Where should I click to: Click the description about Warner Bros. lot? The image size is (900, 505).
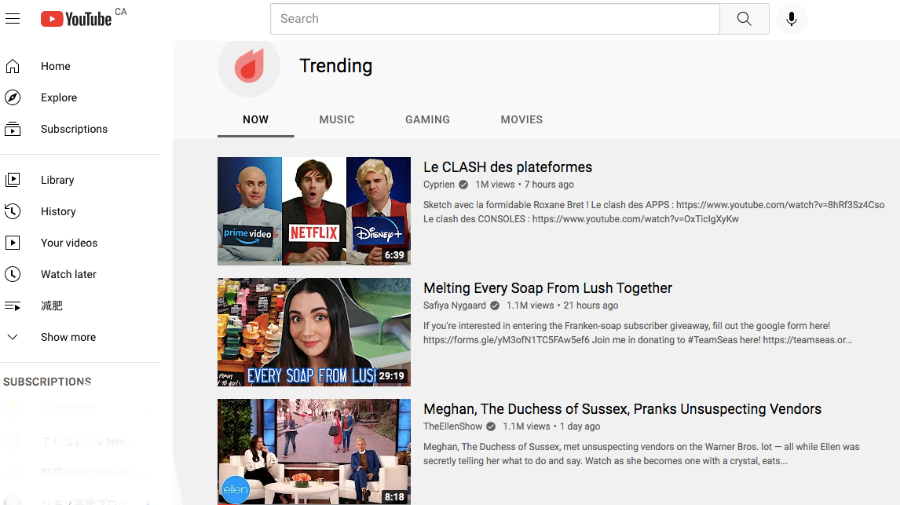click(x=641, y=453)
